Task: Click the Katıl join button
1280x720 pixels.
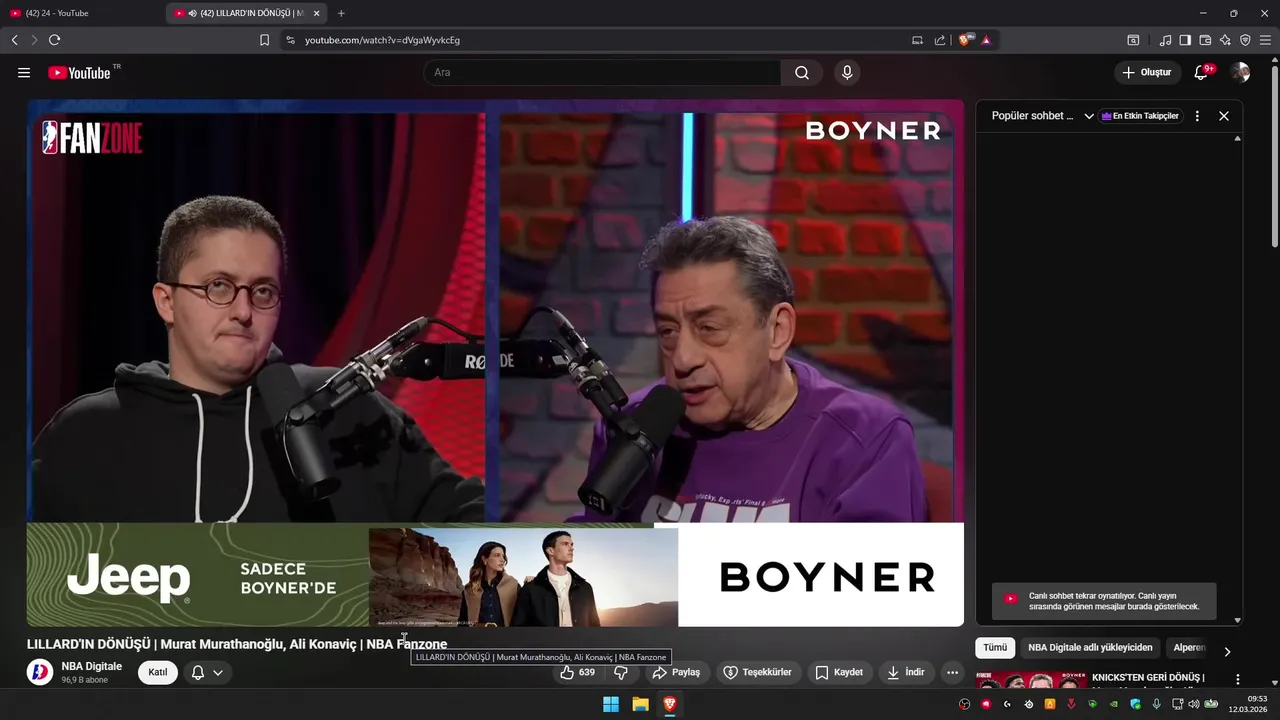Action: 158,672
